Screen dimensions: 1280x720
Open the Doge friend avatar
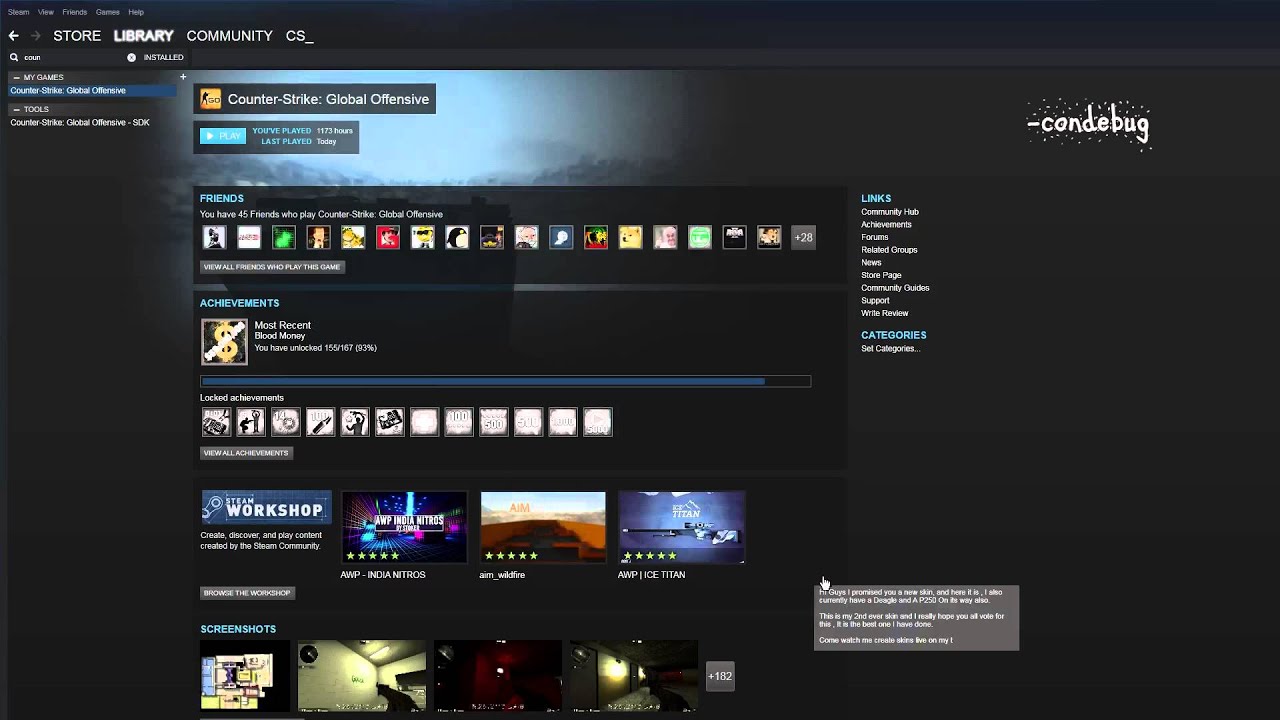[x=630, y=237]
